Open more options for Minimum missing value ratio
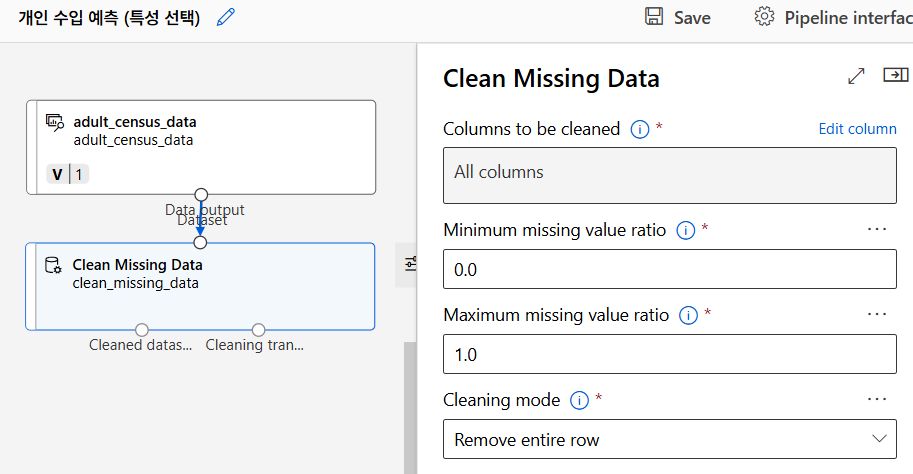 click(877, 229)
